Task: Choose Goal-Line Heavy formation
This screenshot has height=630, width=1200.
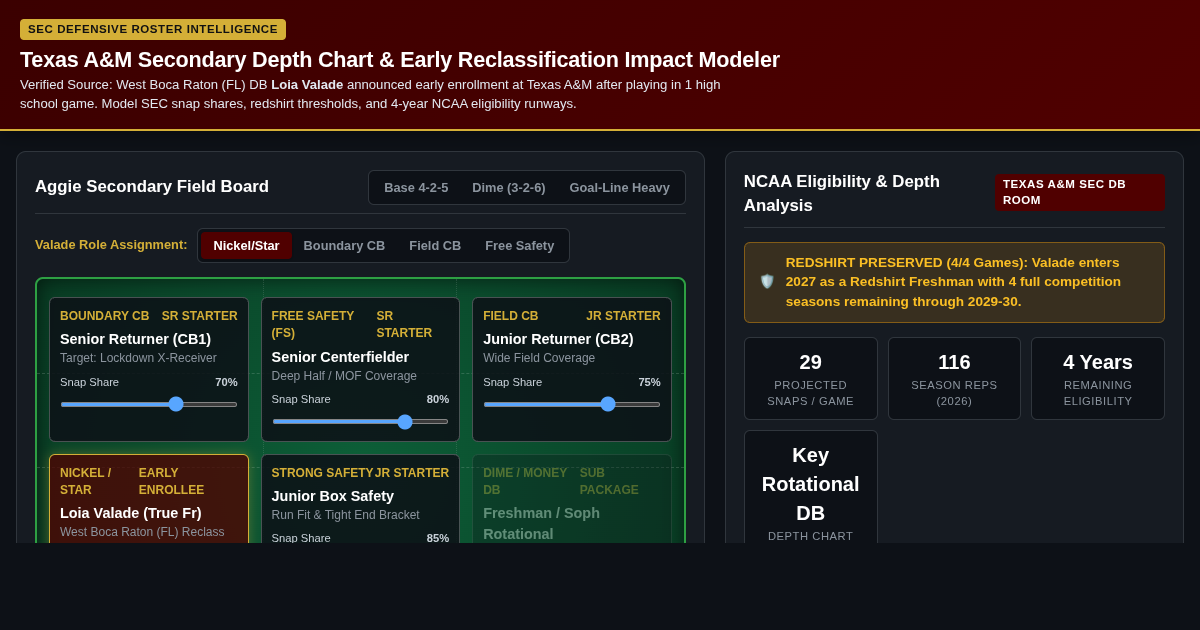Action: point(620,187)
